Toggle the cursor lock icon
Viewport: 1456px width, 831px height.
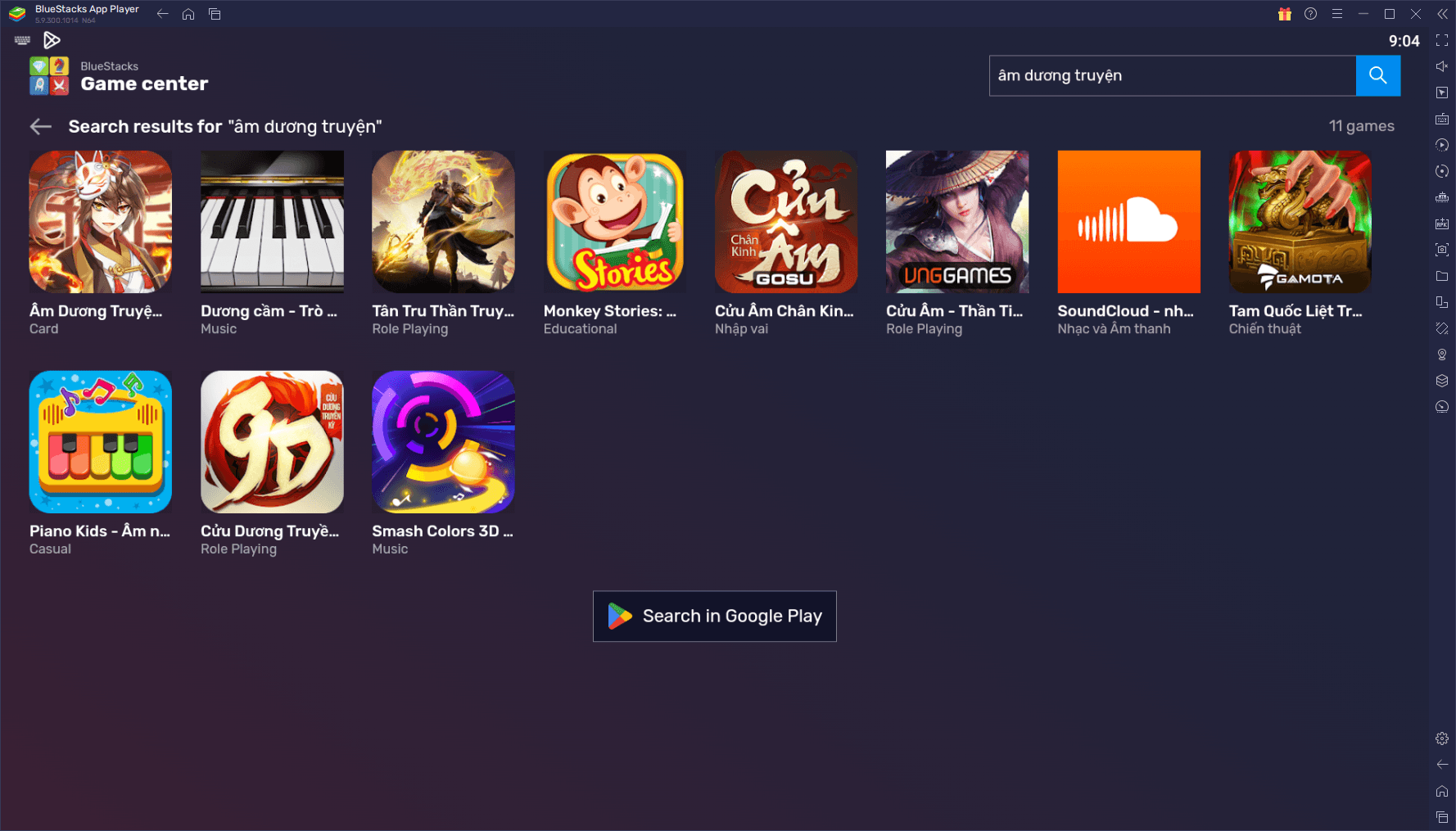(1442, 93)
